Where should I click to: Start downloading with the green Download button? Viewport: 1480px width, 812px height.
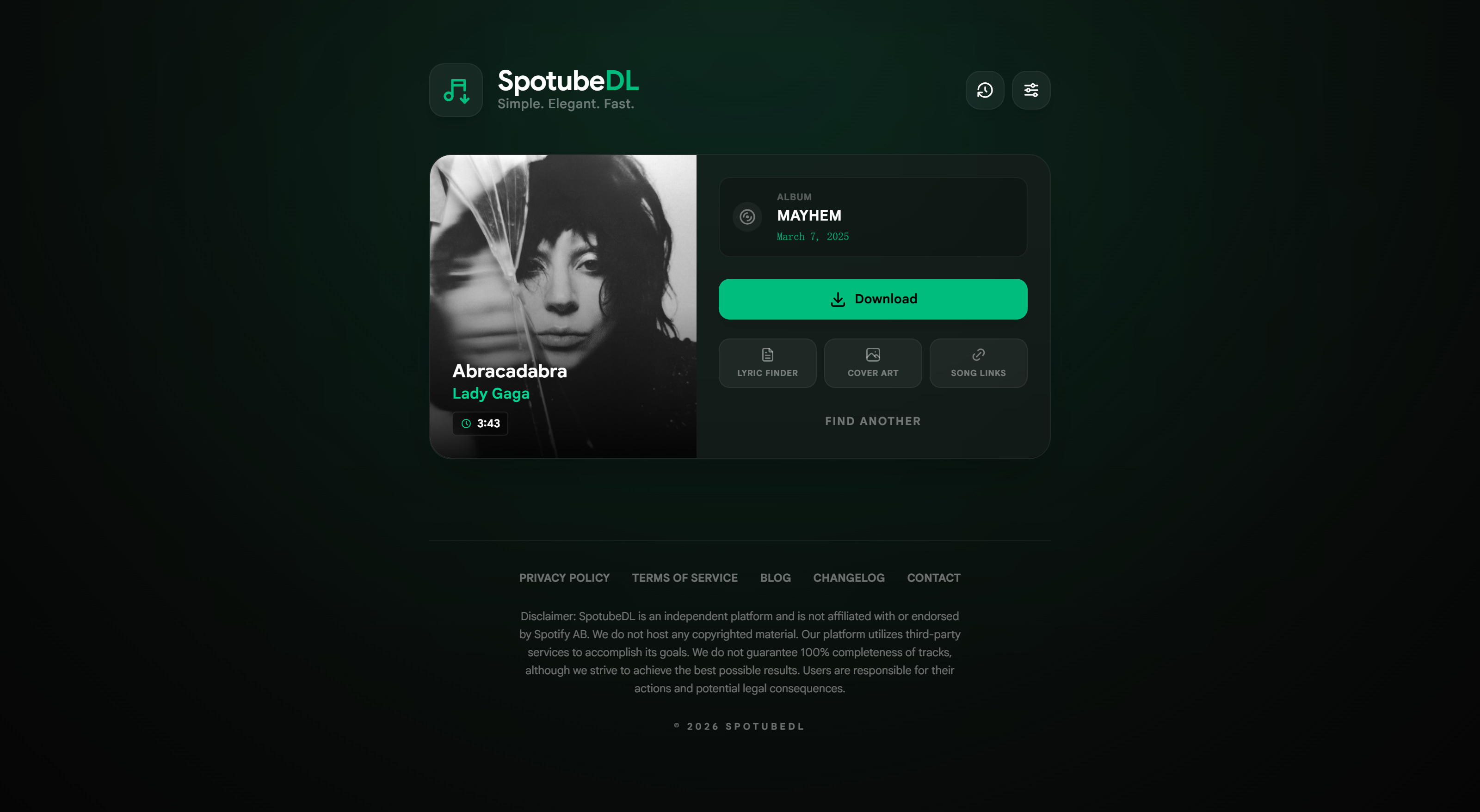(x=873, y=299)
